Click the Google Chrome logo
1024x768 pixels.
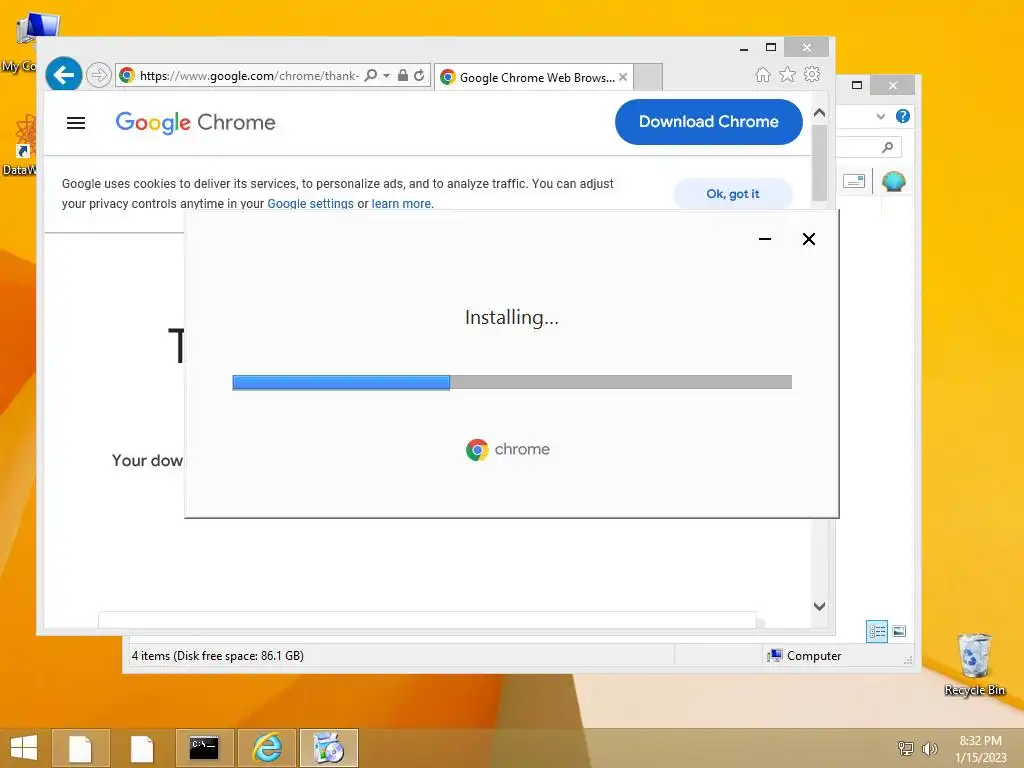(x=195, y=122)
